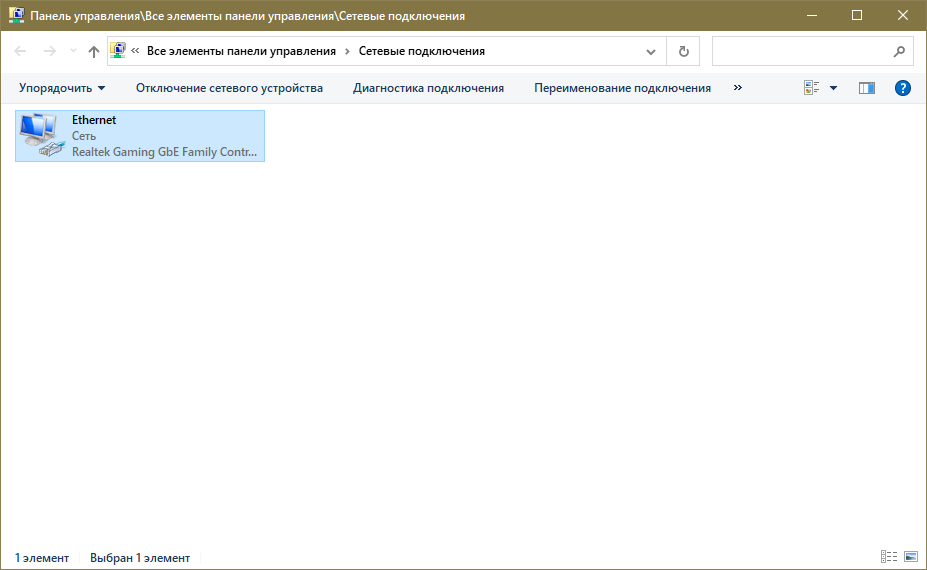Image resolution: width=927 pixels, height=570 pixels.
Task: Go up one level with Up arrow
Action: point(94,51)
